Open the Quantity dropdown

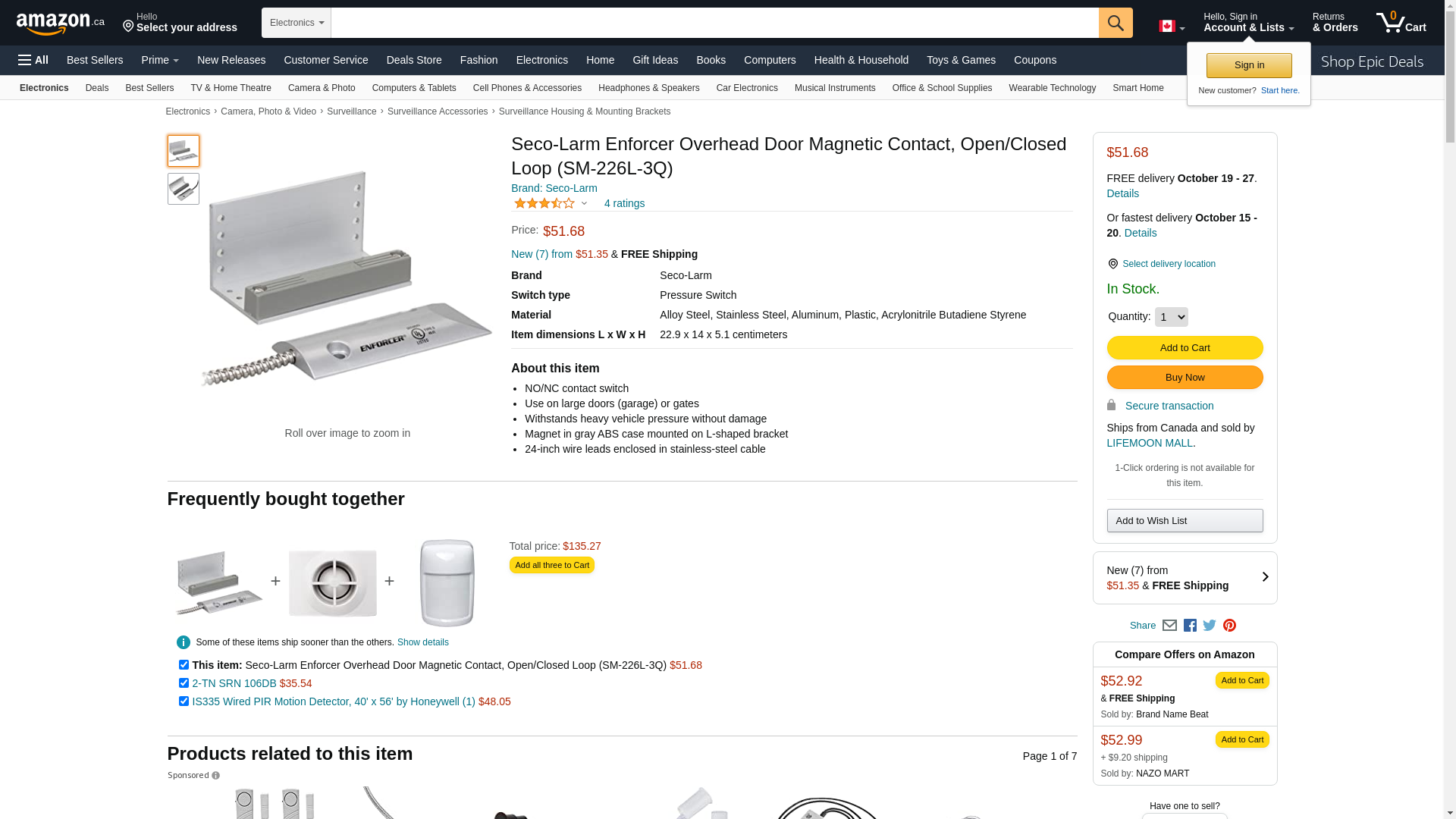pyautogui.click(x=1171, y=317)
